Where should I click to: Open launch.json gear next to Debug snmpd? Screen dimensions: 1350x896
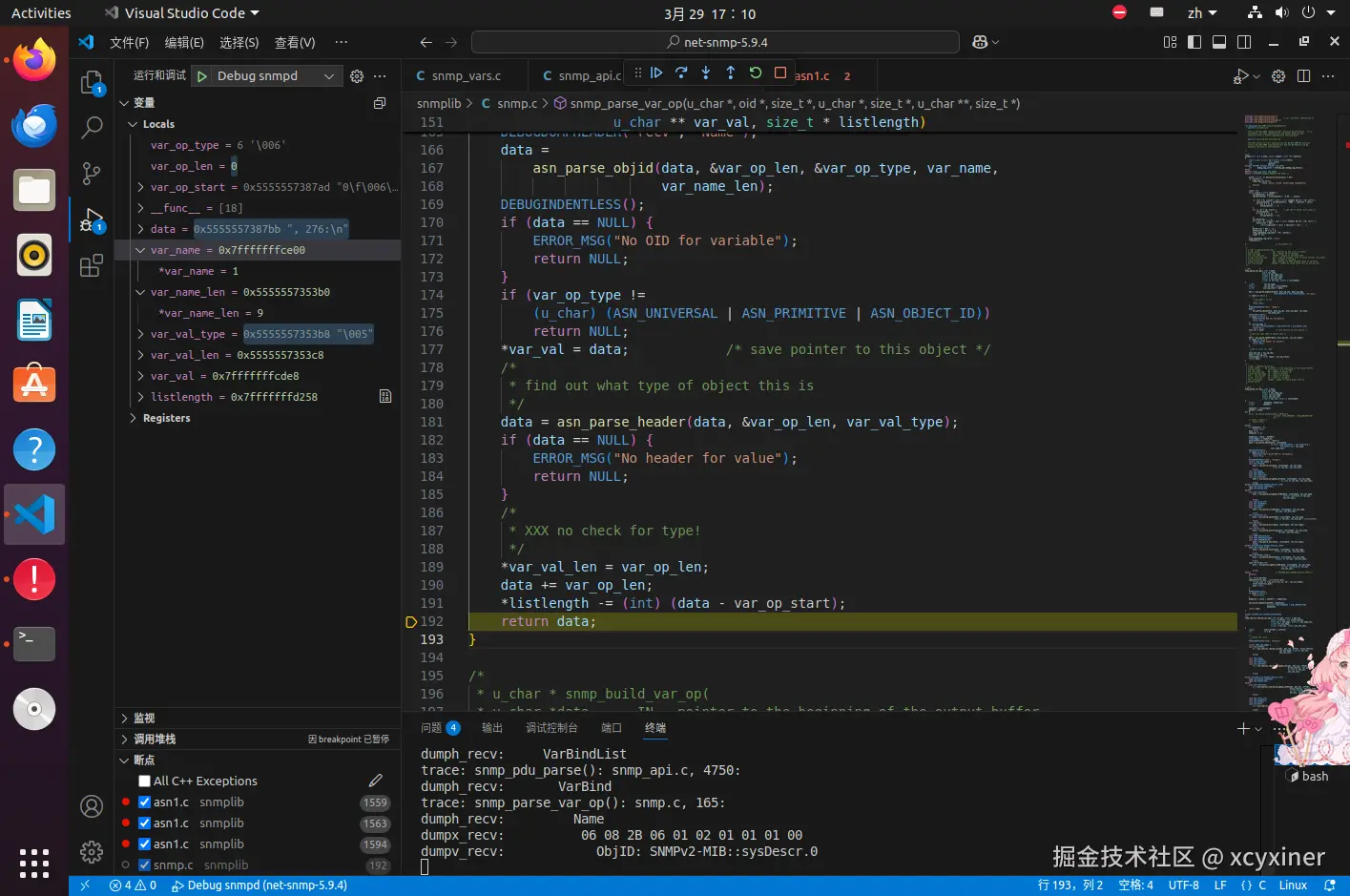tap(357, 76)
